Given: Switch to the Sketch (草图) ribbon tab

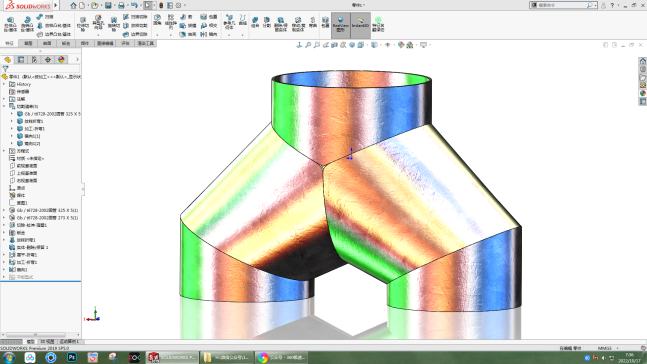Looking at the screenshot, I should point(28,43).
